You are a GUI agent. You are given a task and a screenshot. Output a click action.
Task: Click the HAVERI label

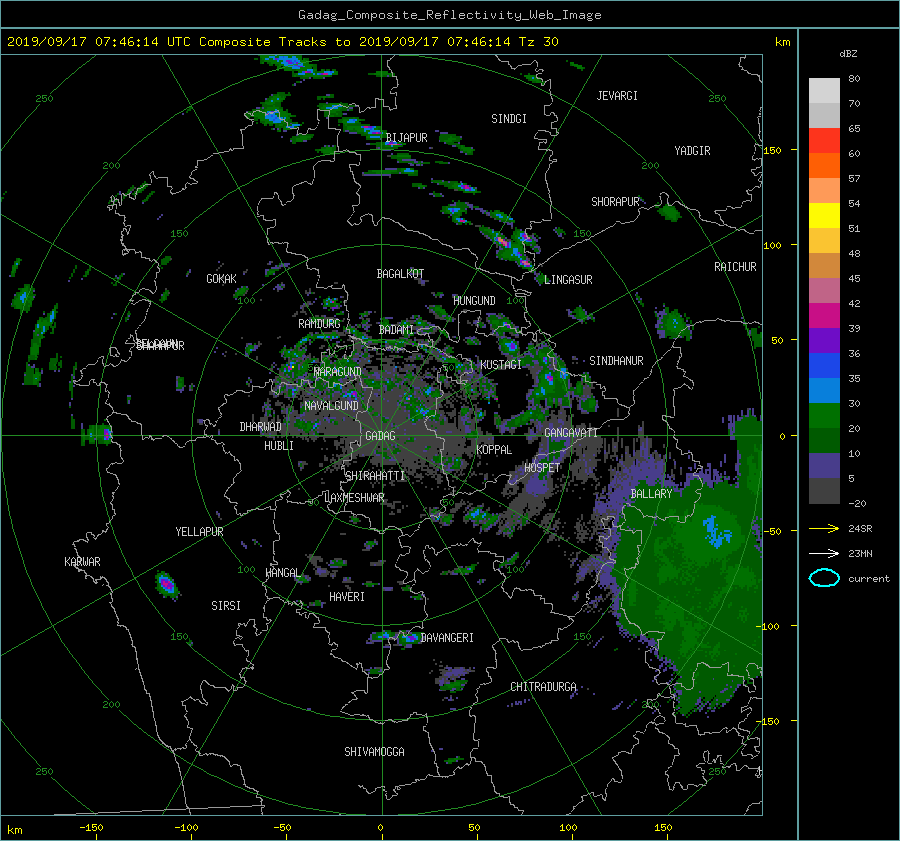tap(347, 597)
